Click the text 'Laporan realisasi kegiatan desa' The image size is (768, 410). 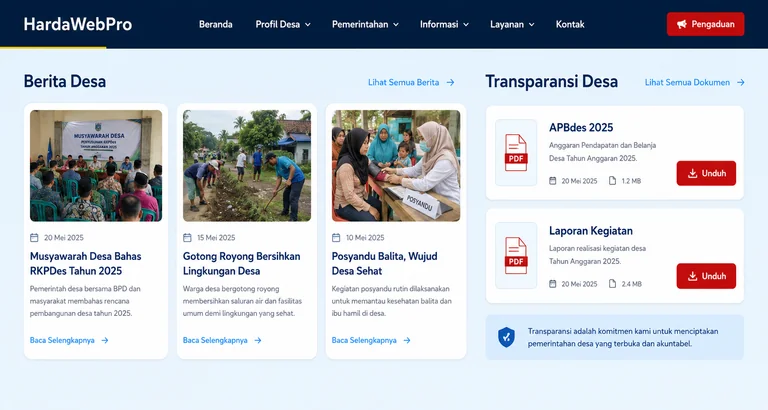(597, 248)
